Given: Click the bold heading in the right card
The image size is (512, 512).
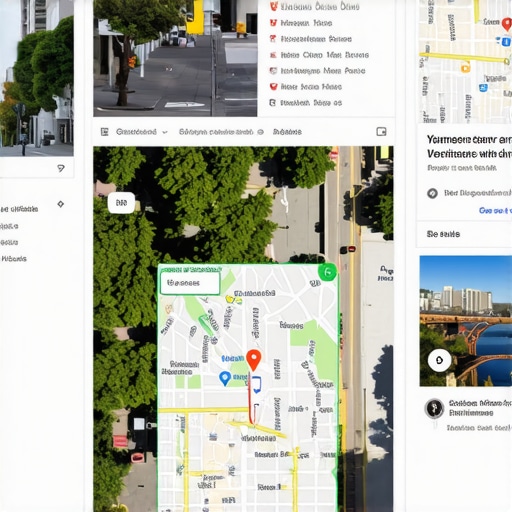Looking at the screenshot, I should click(469, 147).
